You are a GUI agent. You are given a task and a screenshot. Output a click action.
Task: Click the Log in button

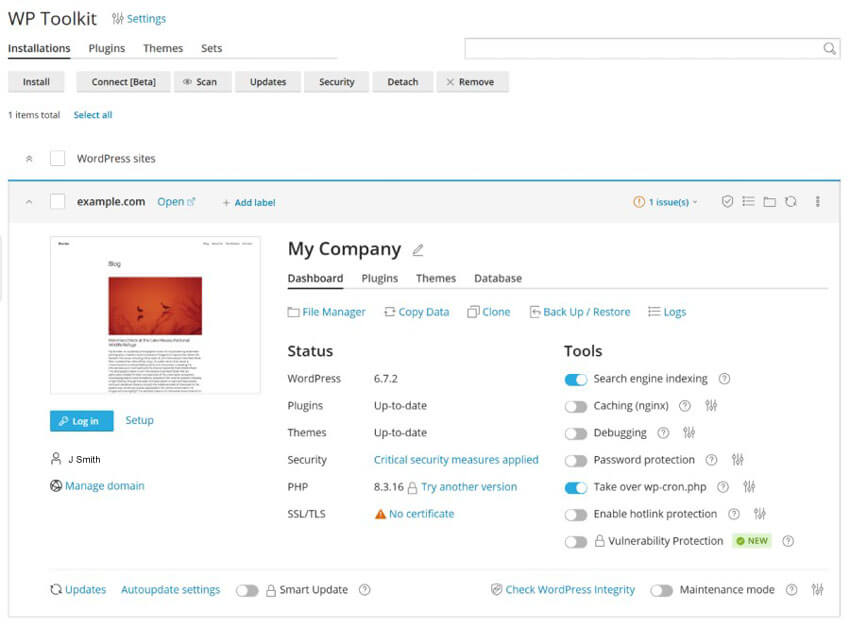click(x=81, y=420)
